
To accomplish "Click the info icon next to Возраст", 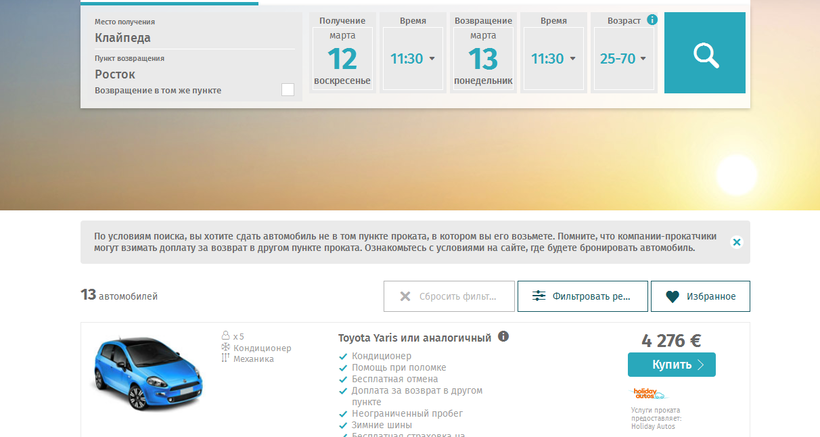I will pos(652,20).
